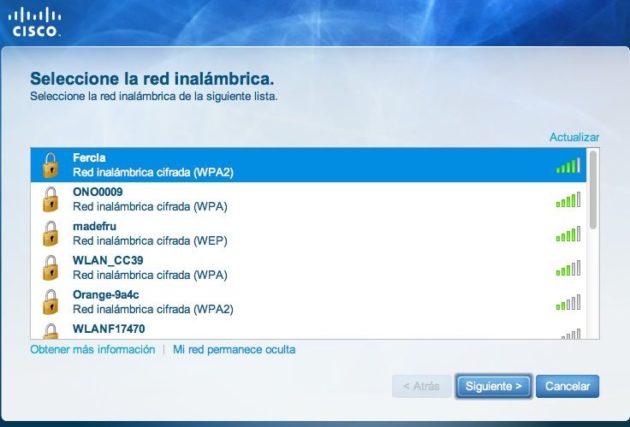Click the network list scrollbar
The image size is (630, 427).
tap(593, 189)
